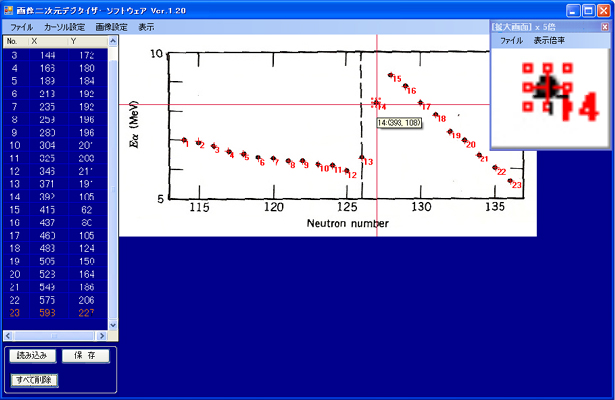Click the list's vertical scrollbar down arrow
615x400 pixels.
pos(113,325)
